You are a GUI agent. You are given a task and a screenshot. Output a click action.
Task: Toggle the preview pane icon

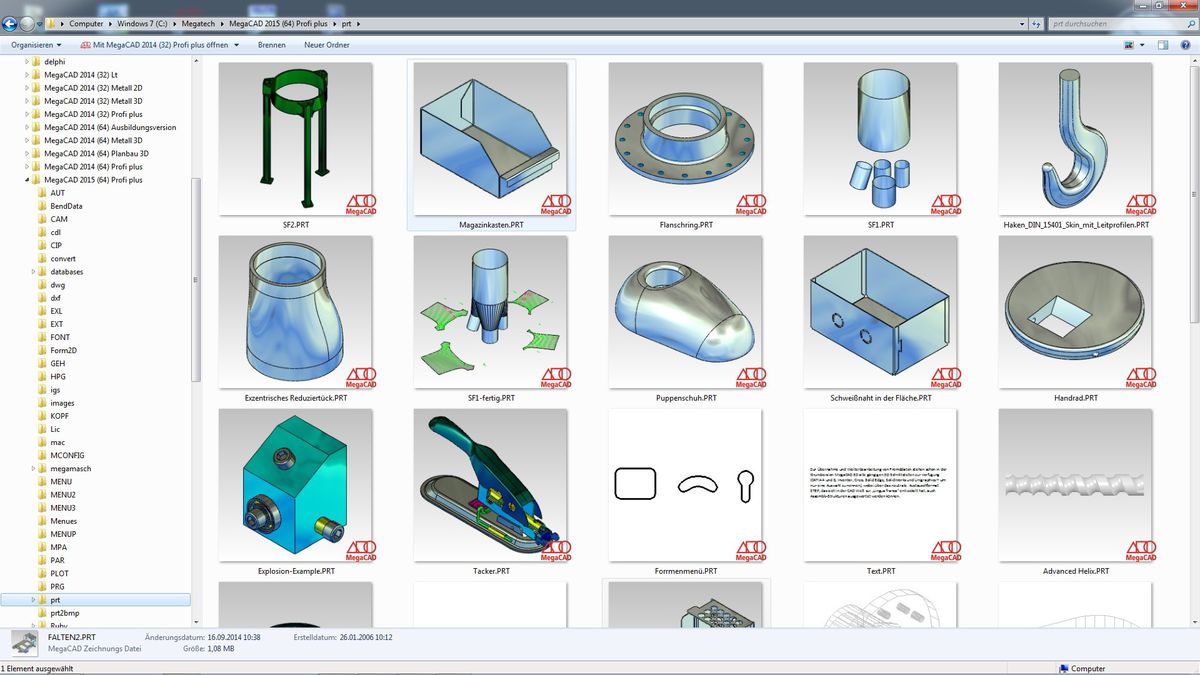[x=1163, y=45]
